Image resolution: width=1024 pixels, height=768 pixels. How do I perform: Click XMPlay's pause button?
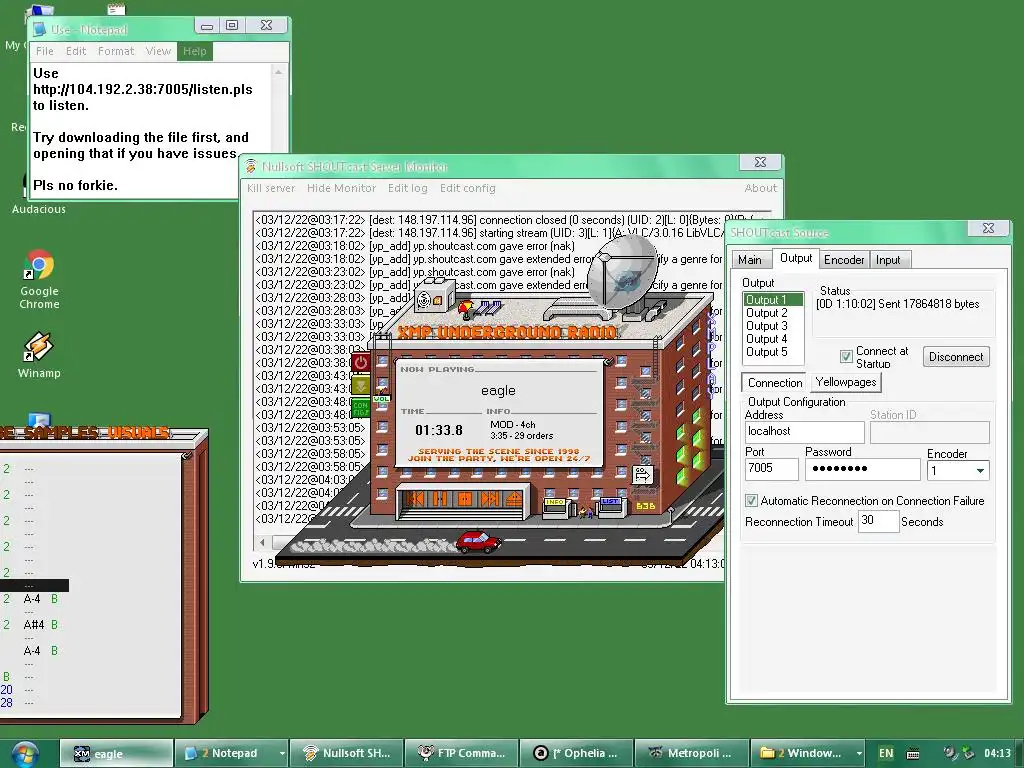pos(440,500)
